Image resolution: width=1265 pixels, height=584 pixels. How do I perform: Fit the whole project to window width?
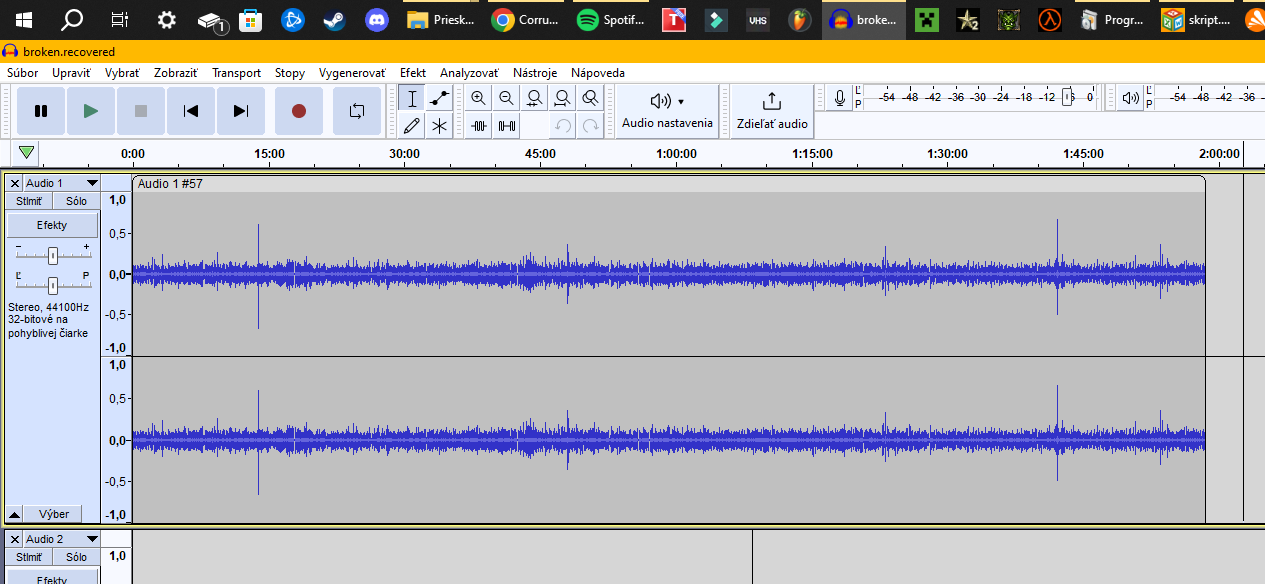point(563,98)
